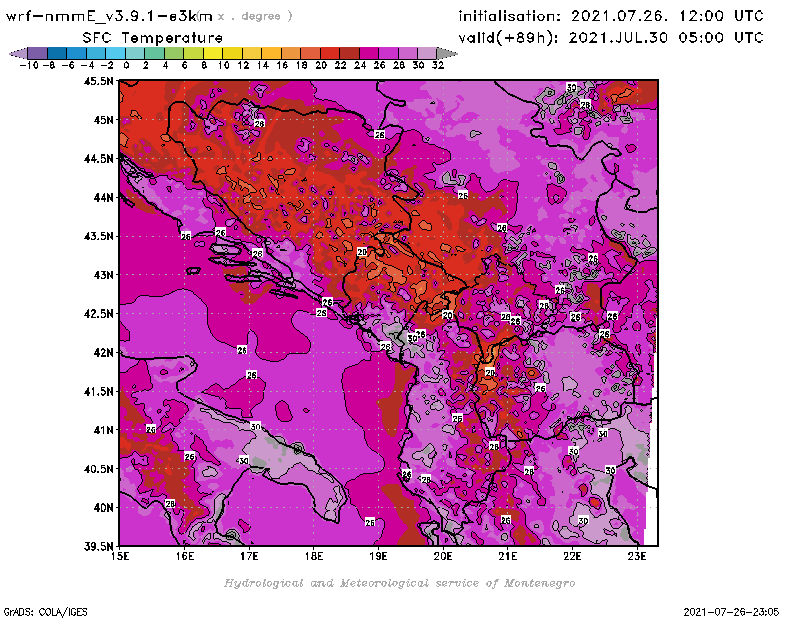Click the '21E' longitude label
Viewport: 800px width, 618px height.
508,556
